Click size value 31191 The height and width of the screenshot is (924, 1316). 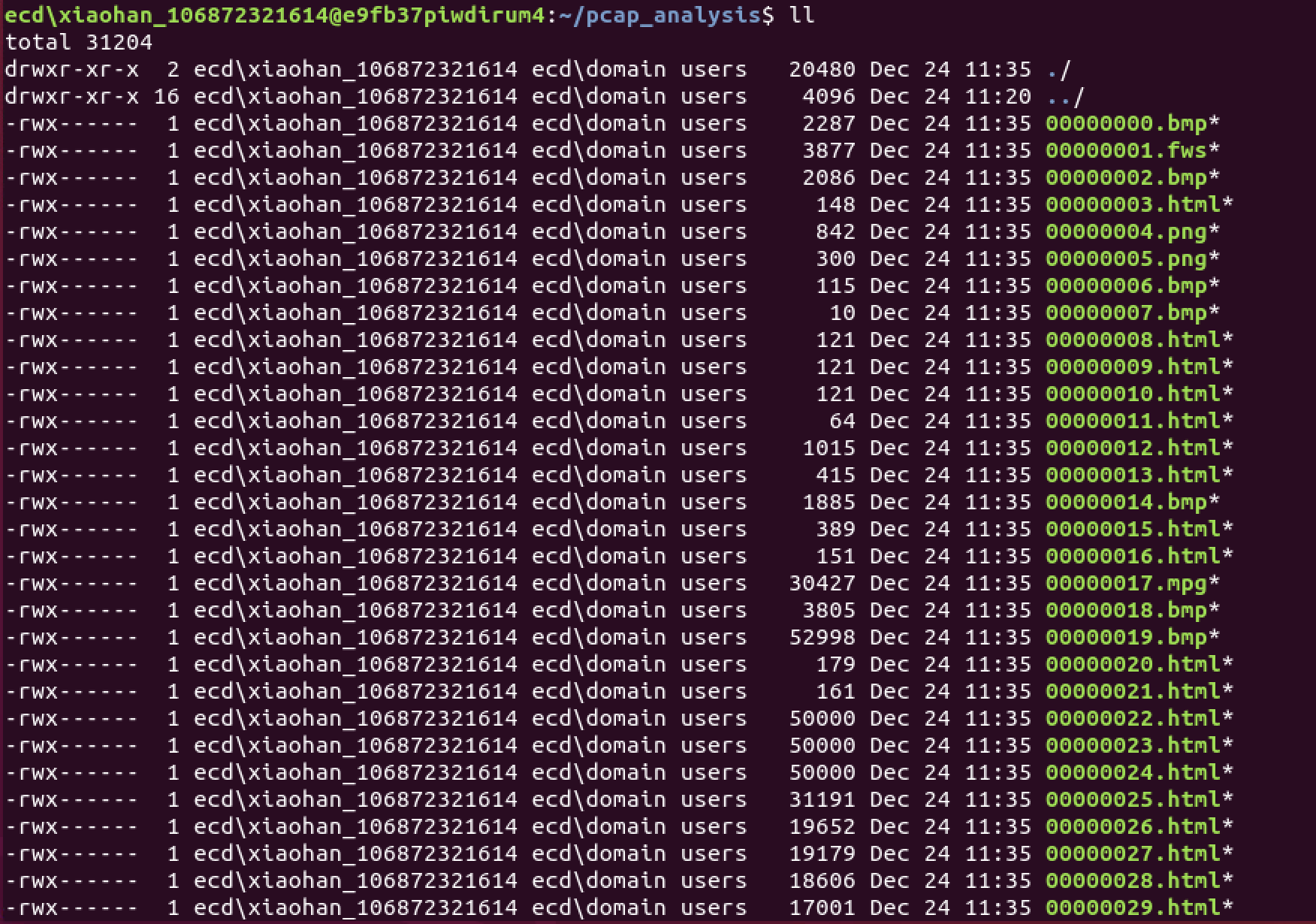[x=822, y=799]
